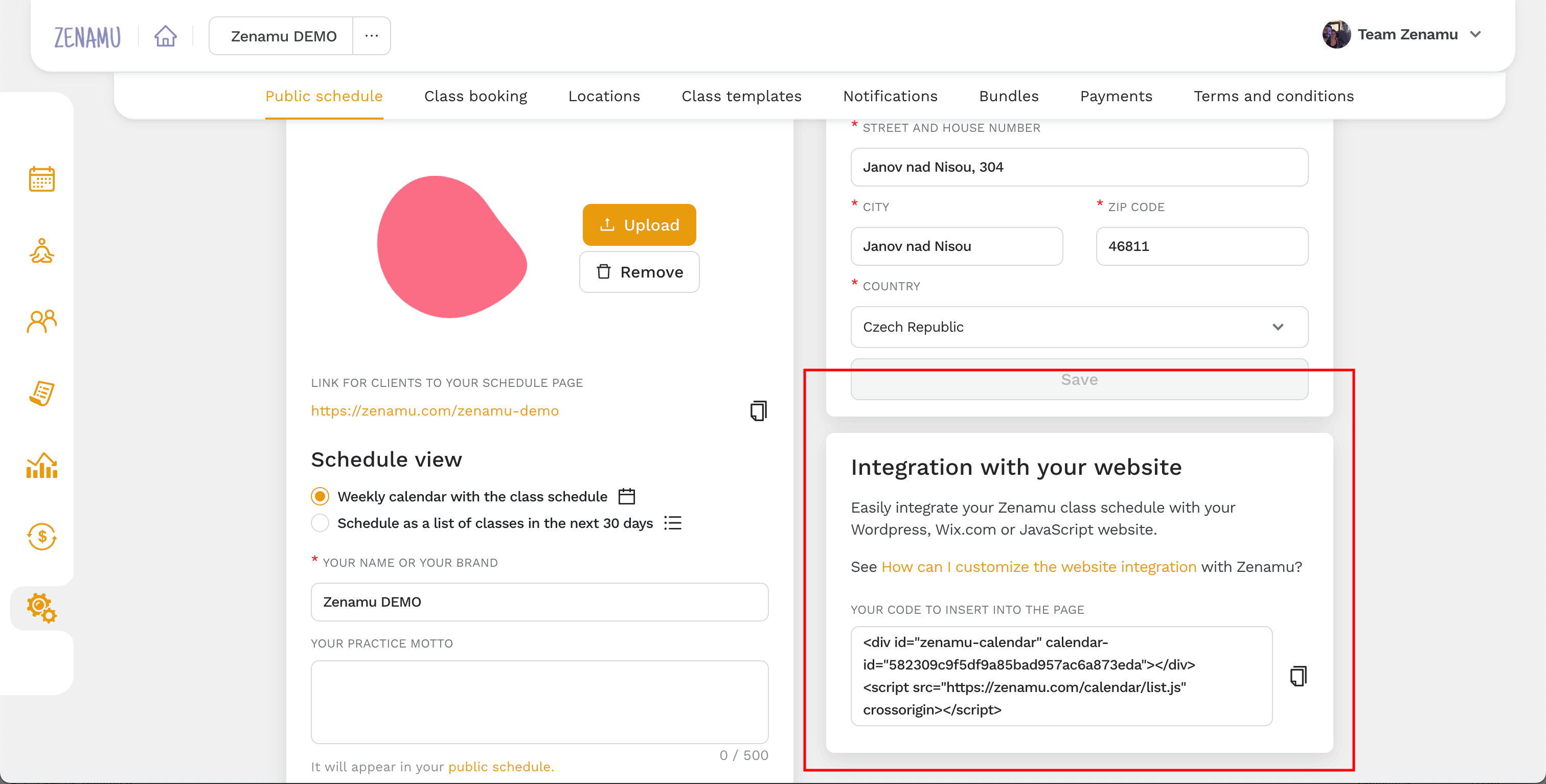Open the Team Zenamu account menu chevron

pos(1475,35)
